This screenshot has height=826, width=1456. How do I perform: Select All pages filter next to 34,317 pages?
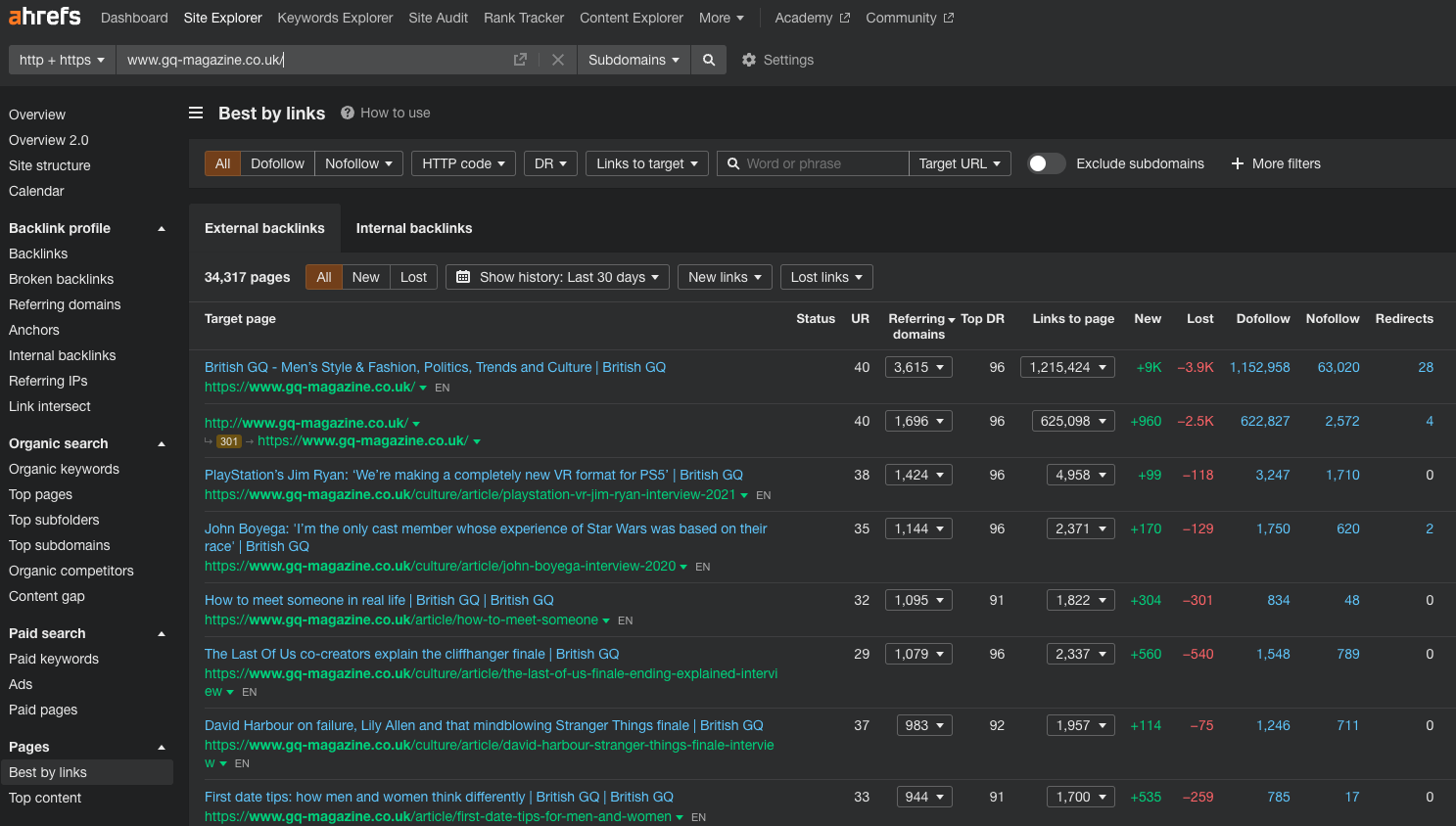(324, 277)
